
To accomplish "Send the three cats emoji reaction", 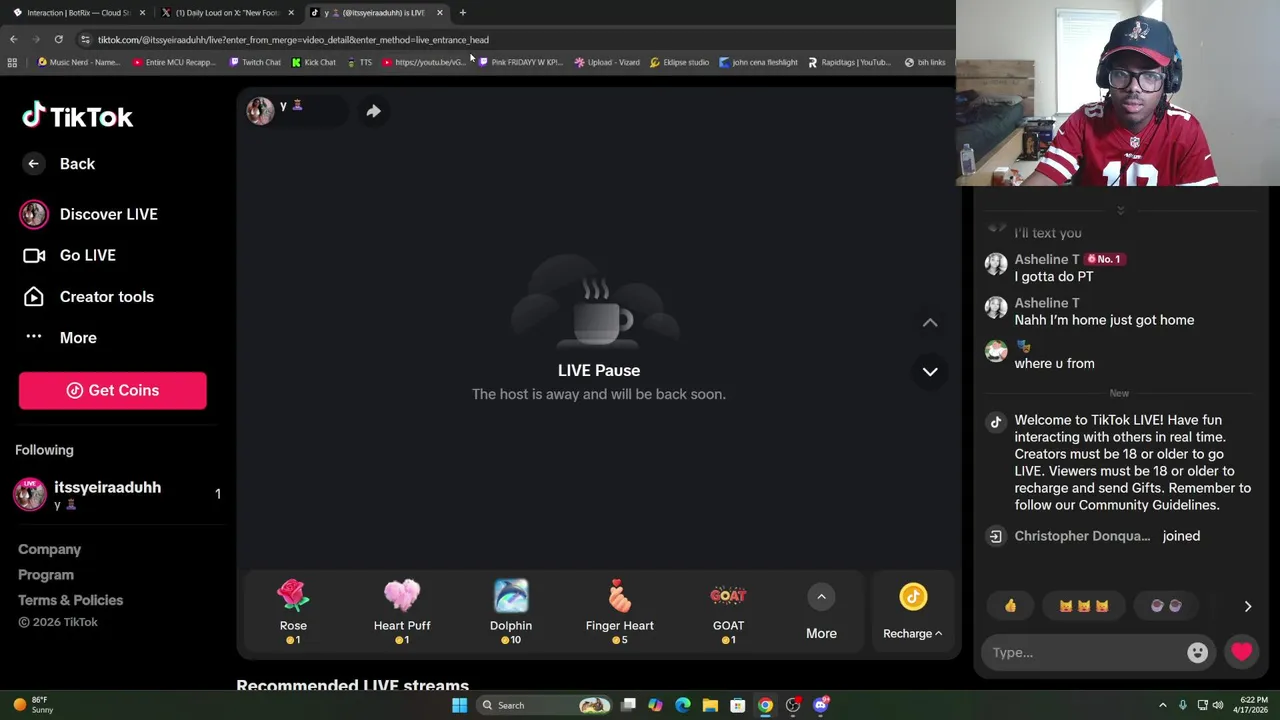I will point(1083,605).
